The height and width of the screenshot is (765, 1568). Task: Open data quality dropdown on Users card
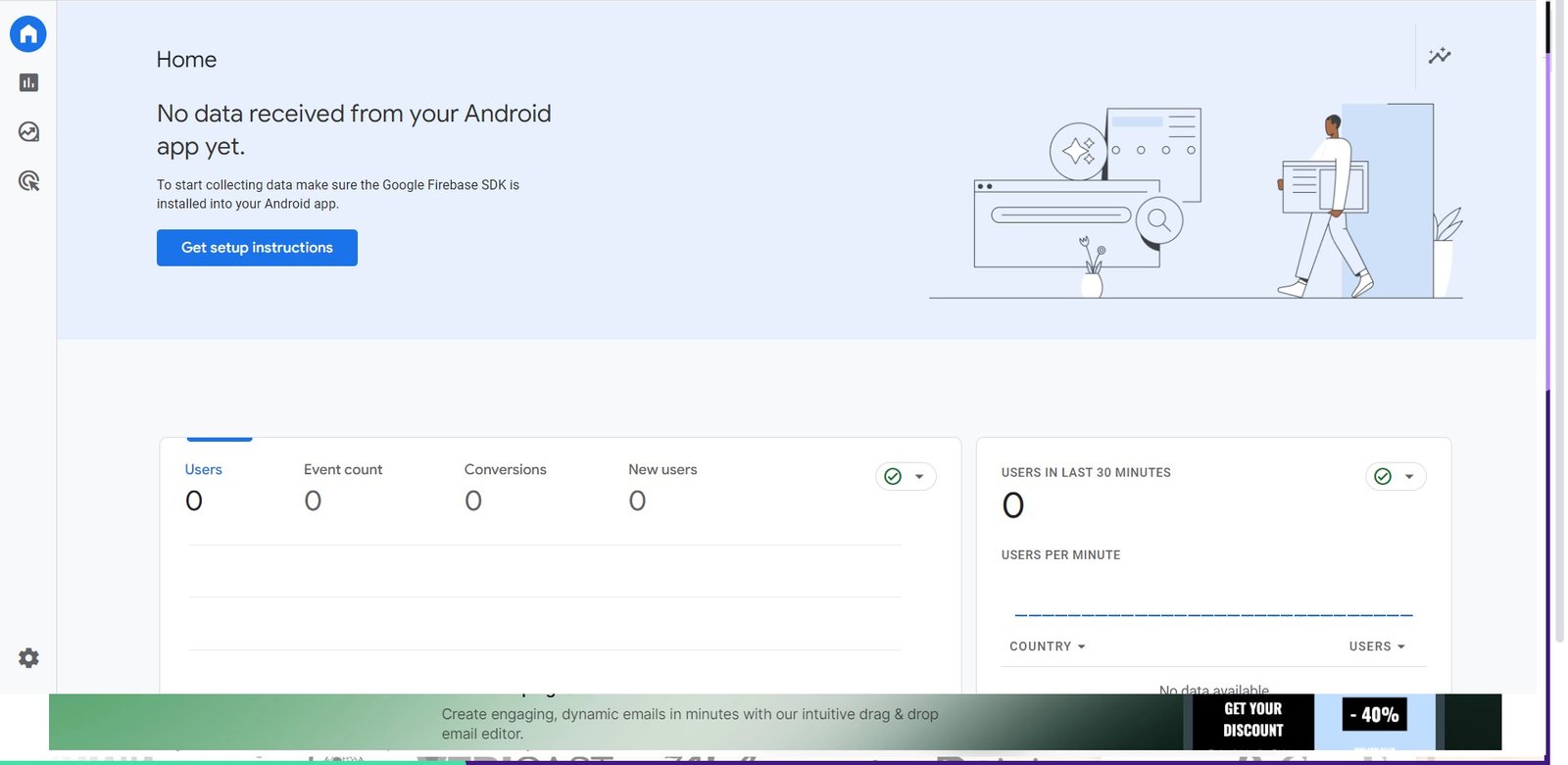906,477
